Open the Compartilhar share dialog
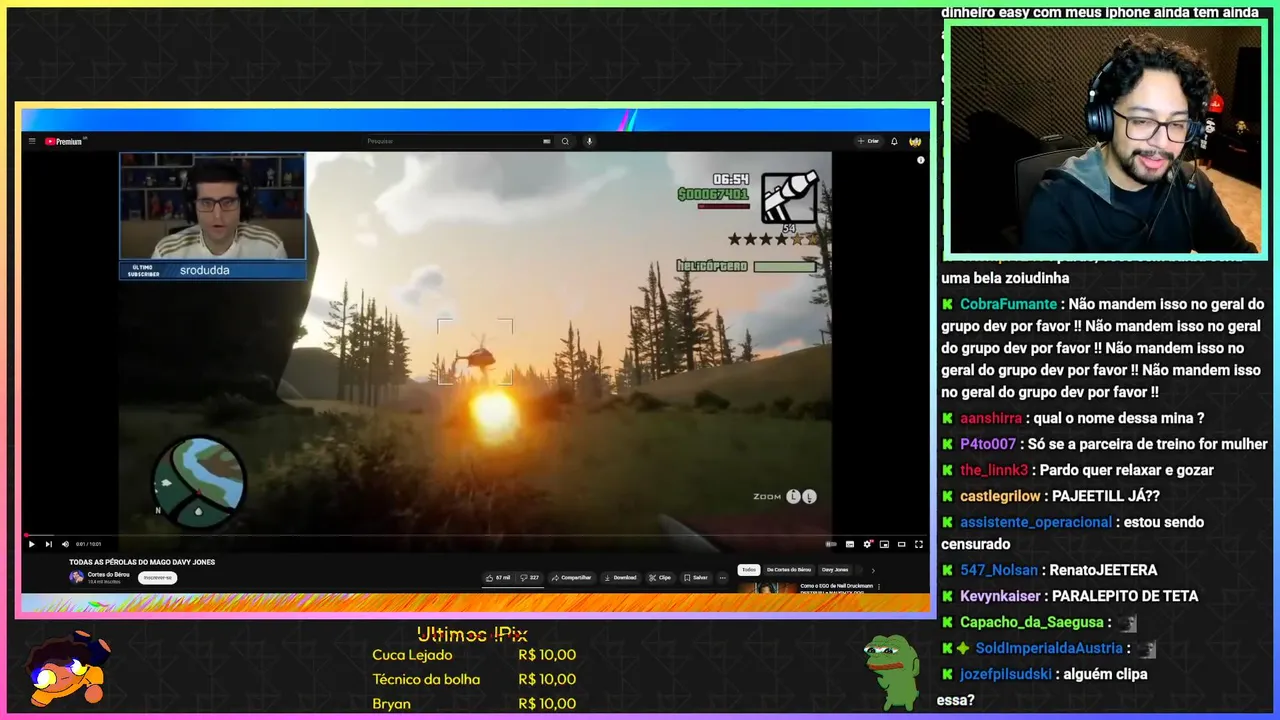This screenshot has height=720, width=1280. click(571, 577)
